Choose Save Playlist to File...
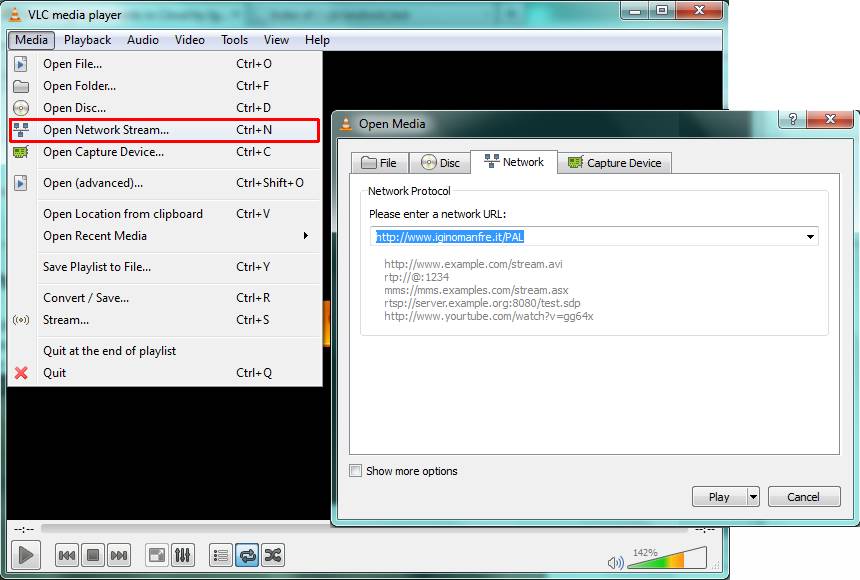Image resolution: width=860 pixels, height=580 pixels. pos(165,267)
